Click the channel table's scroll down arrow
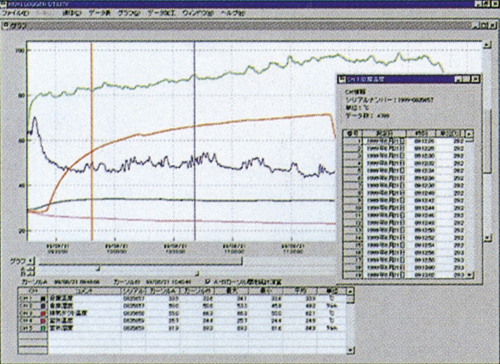The height and width of the screenshot is (364, 500). (x=350, y=350)
